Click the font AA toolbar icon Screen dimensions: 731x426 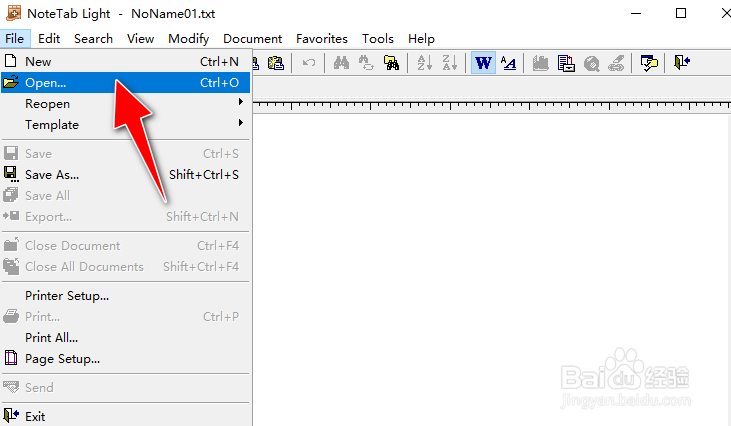click(x=508, y=62)
